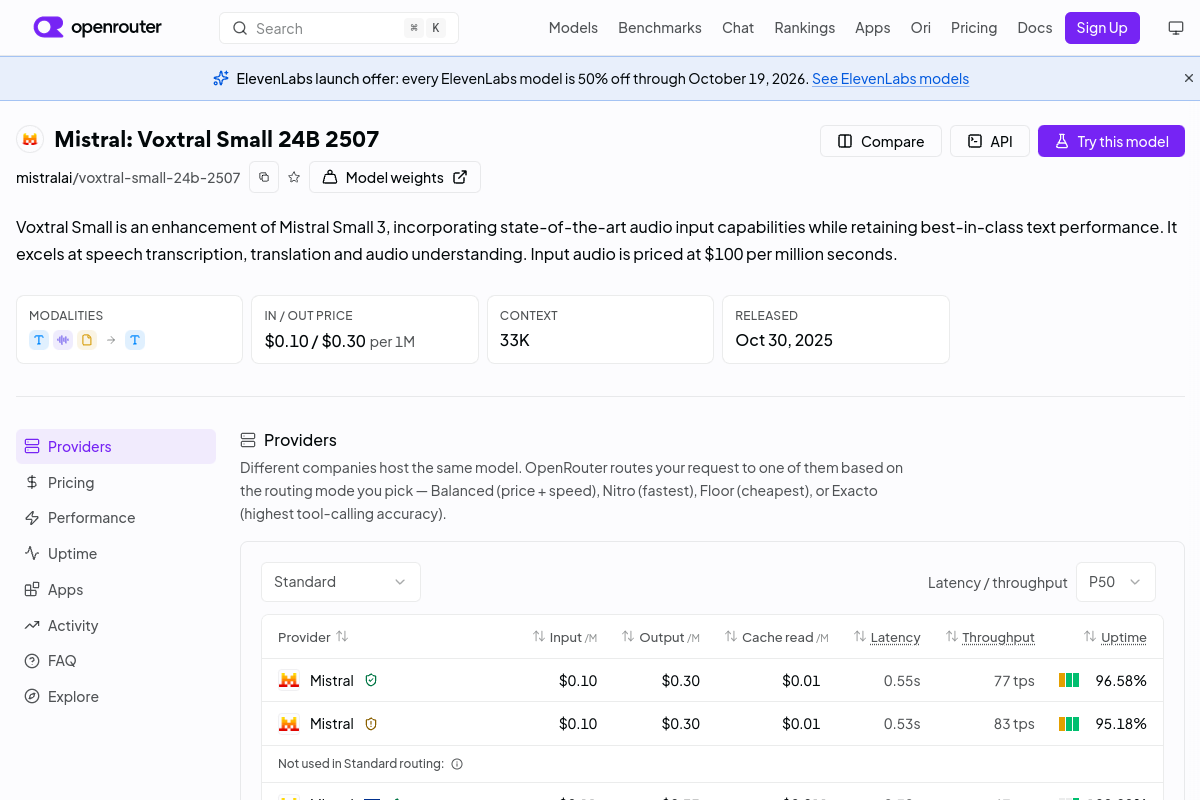Sort providers by Output price
This screenshot has height=800, width=1200.
point(661,637)
